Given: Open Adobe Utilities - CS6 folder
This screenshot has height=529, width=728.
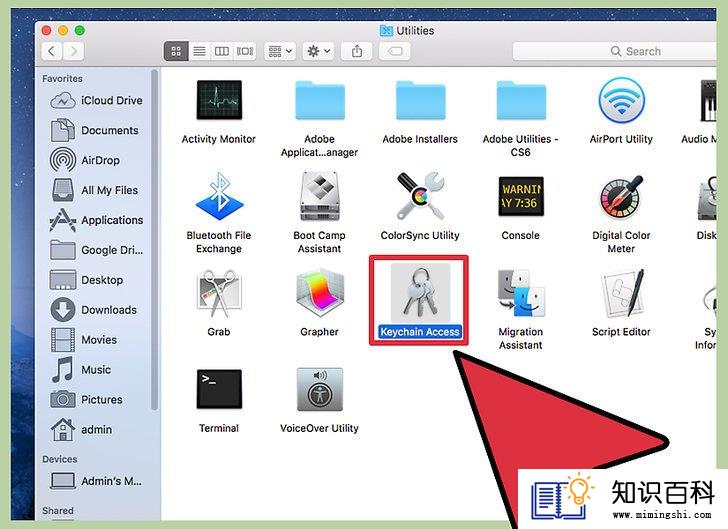Looking at the screenshot, I should (520, 100).
